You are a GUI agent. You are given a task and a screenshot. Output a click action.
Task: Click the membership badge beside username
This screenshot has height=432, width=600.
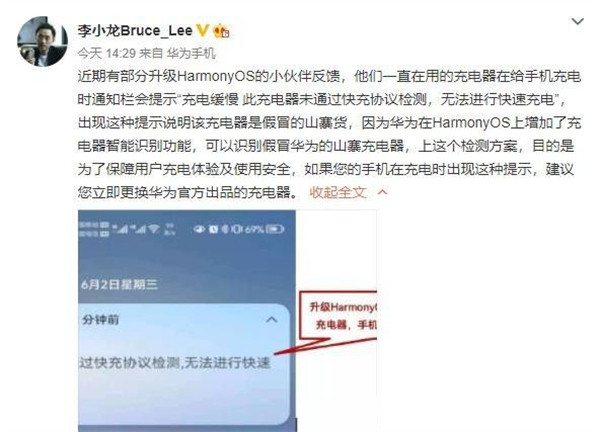point(221,31)
